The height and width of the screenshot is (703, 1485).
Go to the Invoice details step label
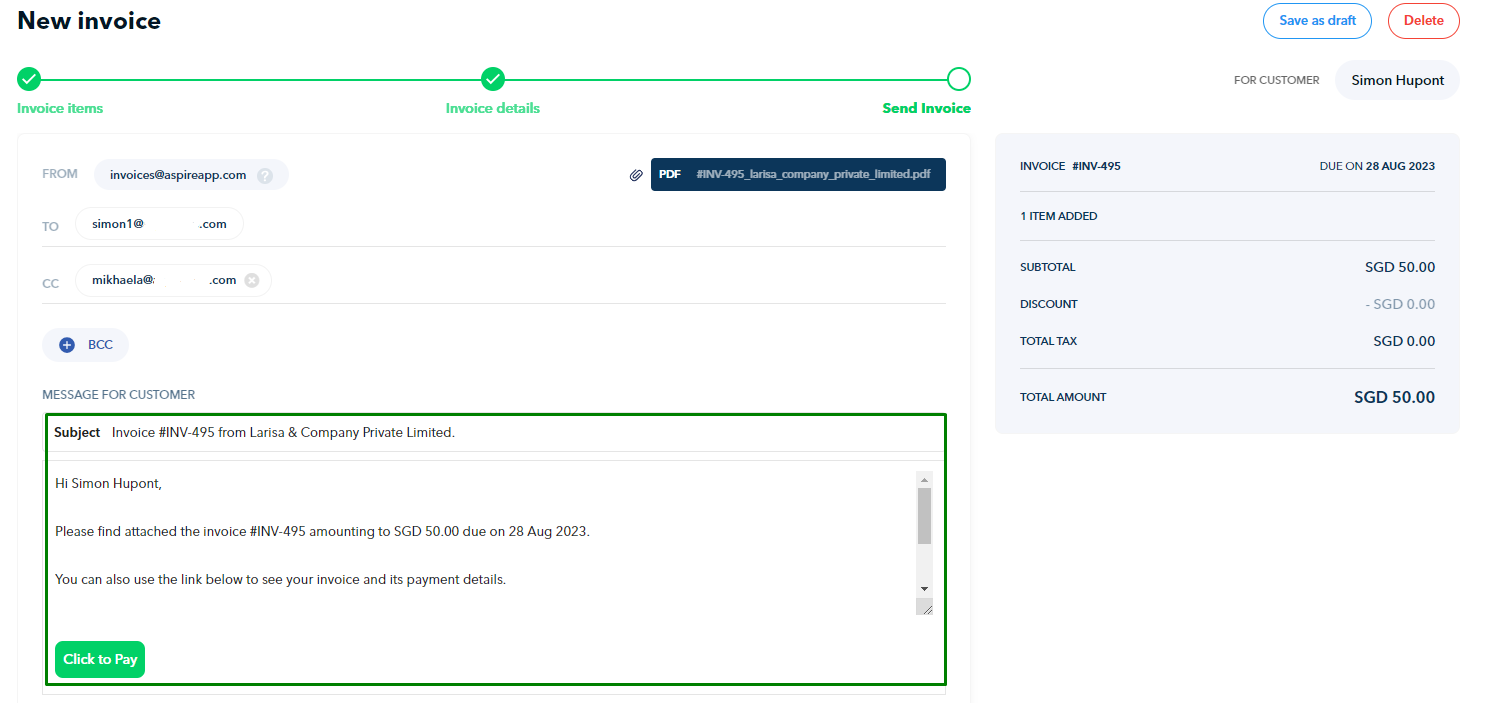(x=493, y=108)
